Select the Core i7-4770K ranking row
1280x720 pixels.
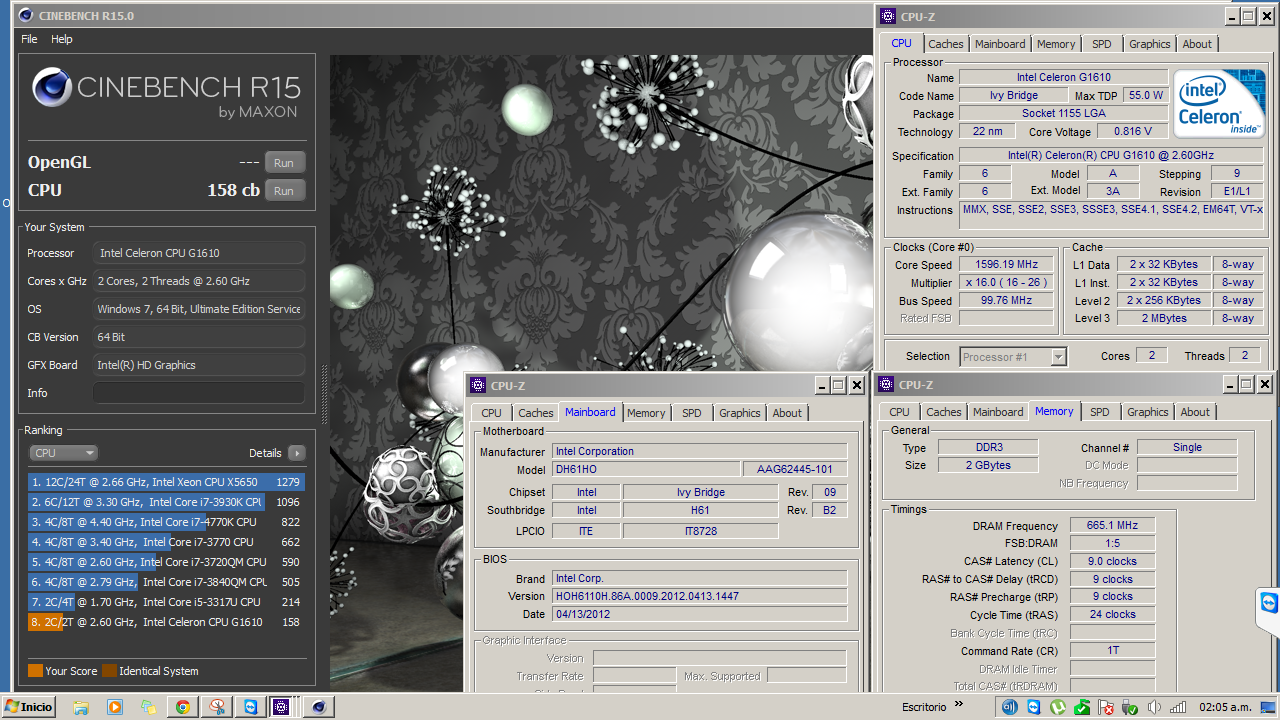[166, 522]
